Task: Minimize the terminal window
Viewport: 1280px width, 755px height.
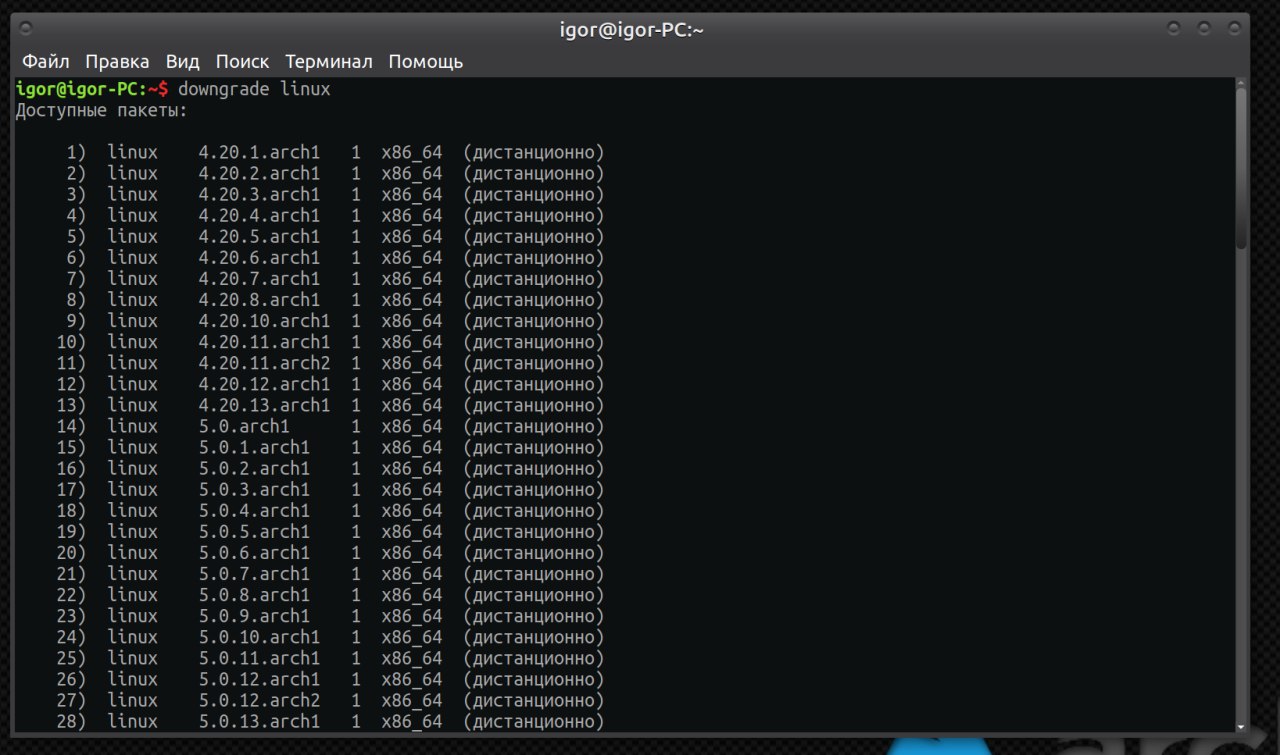Action: [x=1174, y=29]
